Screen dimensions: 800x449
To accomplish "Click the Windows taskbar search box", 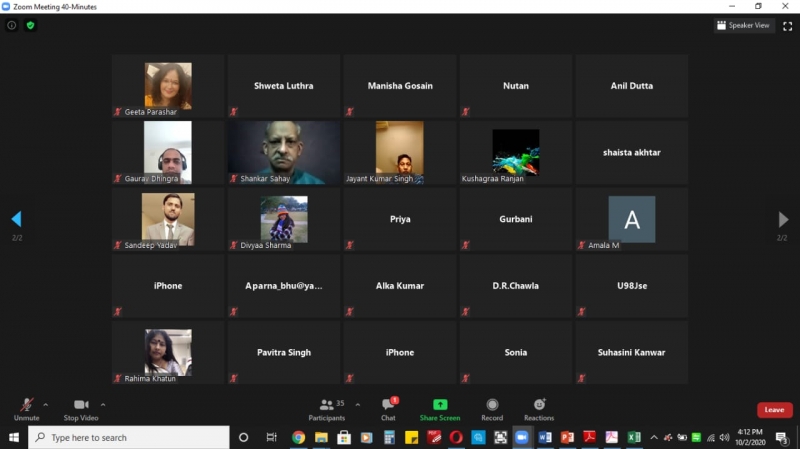I will point(130,437).
